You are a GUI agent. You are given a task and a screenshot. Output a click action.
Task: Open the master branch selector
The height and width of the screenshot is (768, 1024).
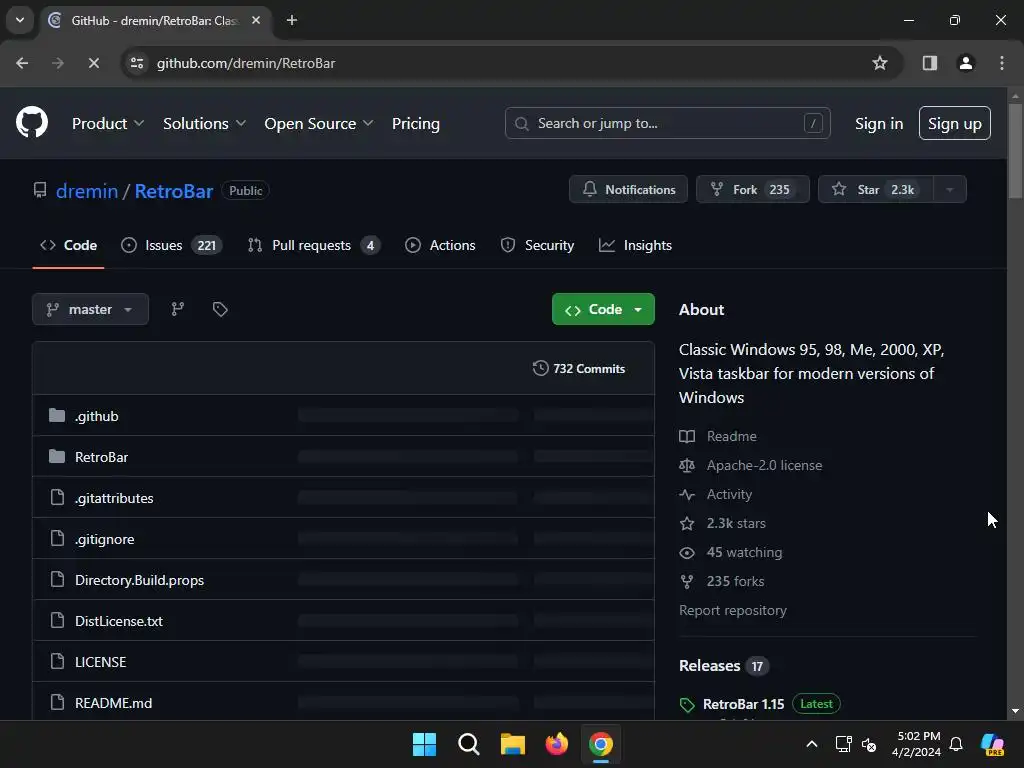[90, 309]
